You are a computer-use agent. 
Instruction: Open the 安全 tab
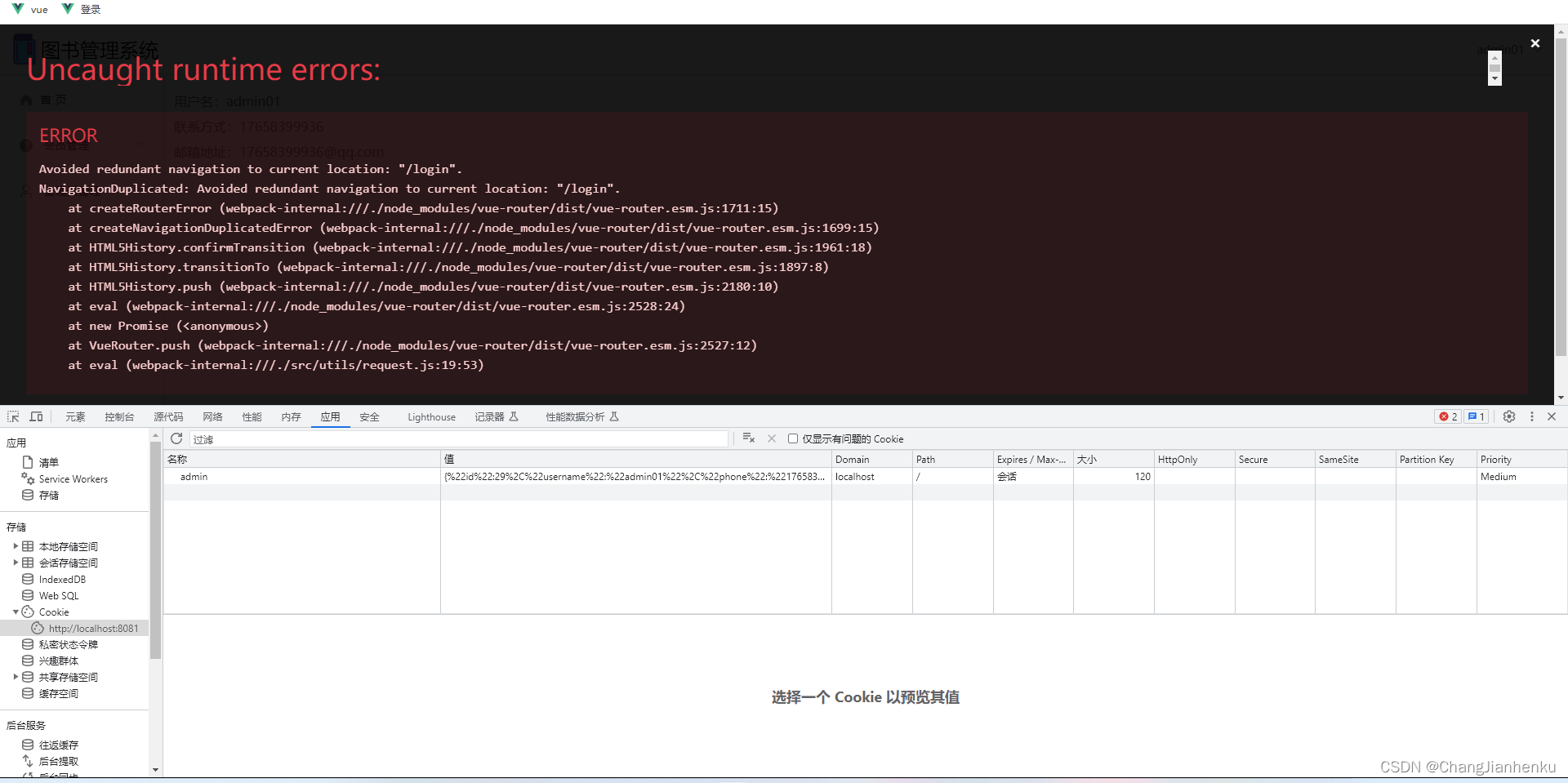[369, 416]
